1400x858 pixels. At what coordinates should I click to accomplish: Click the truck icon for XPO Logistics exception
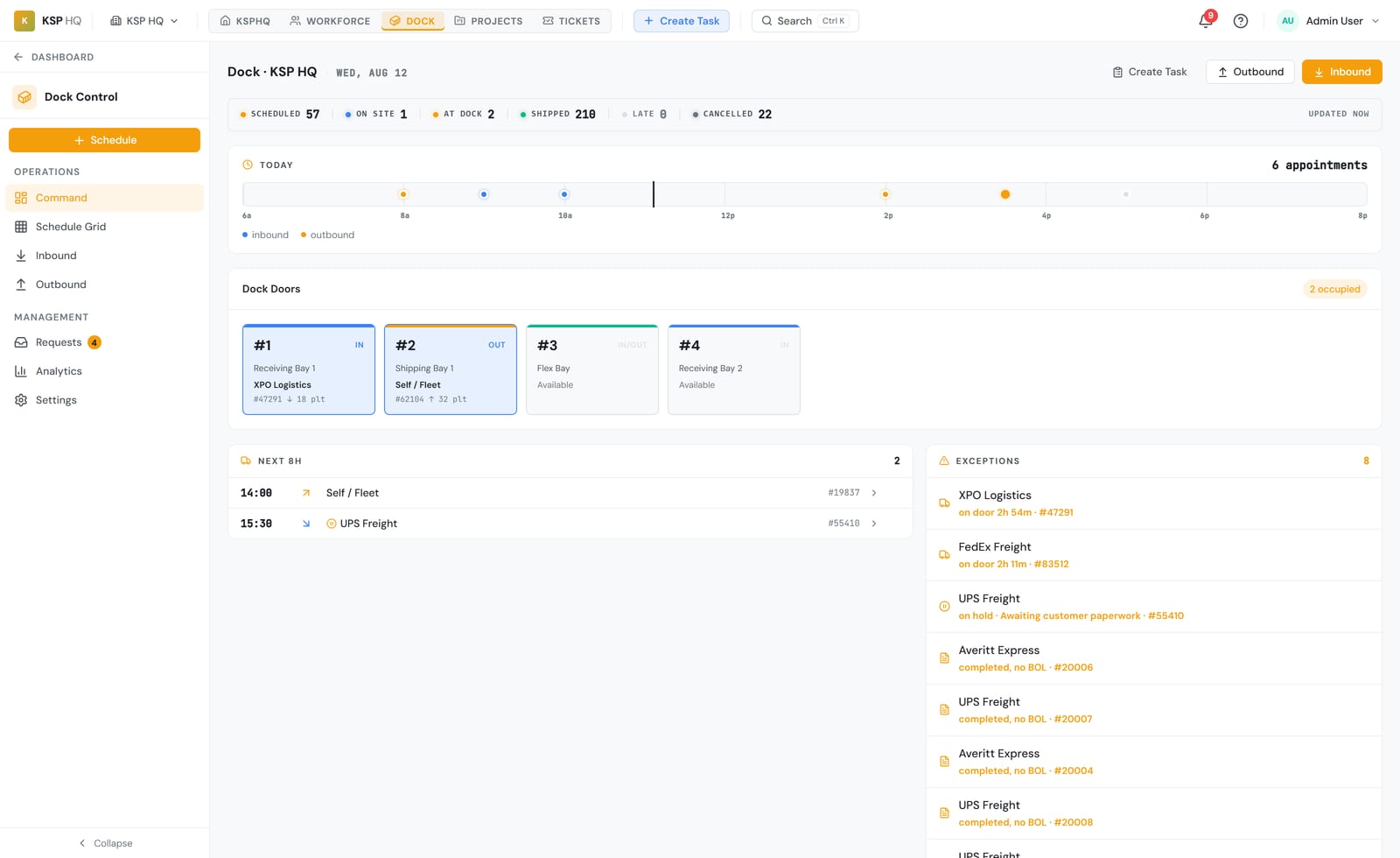coord(944,503)
